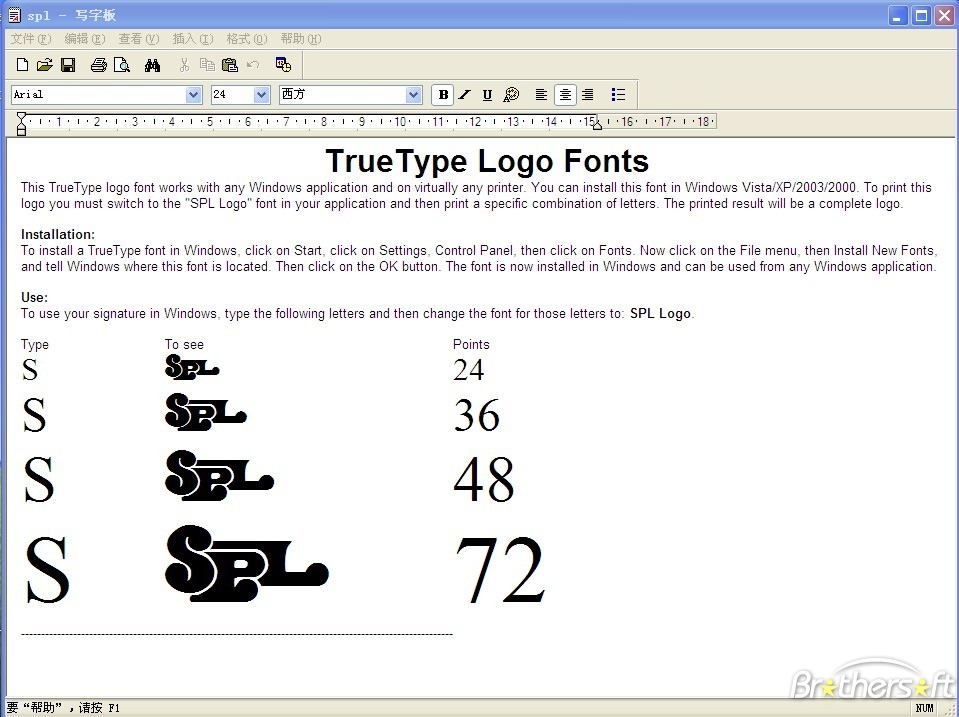Click the SPL logo in the 72-point row
The height and width of the screenshot is (717, 959).
coord(247,563)
